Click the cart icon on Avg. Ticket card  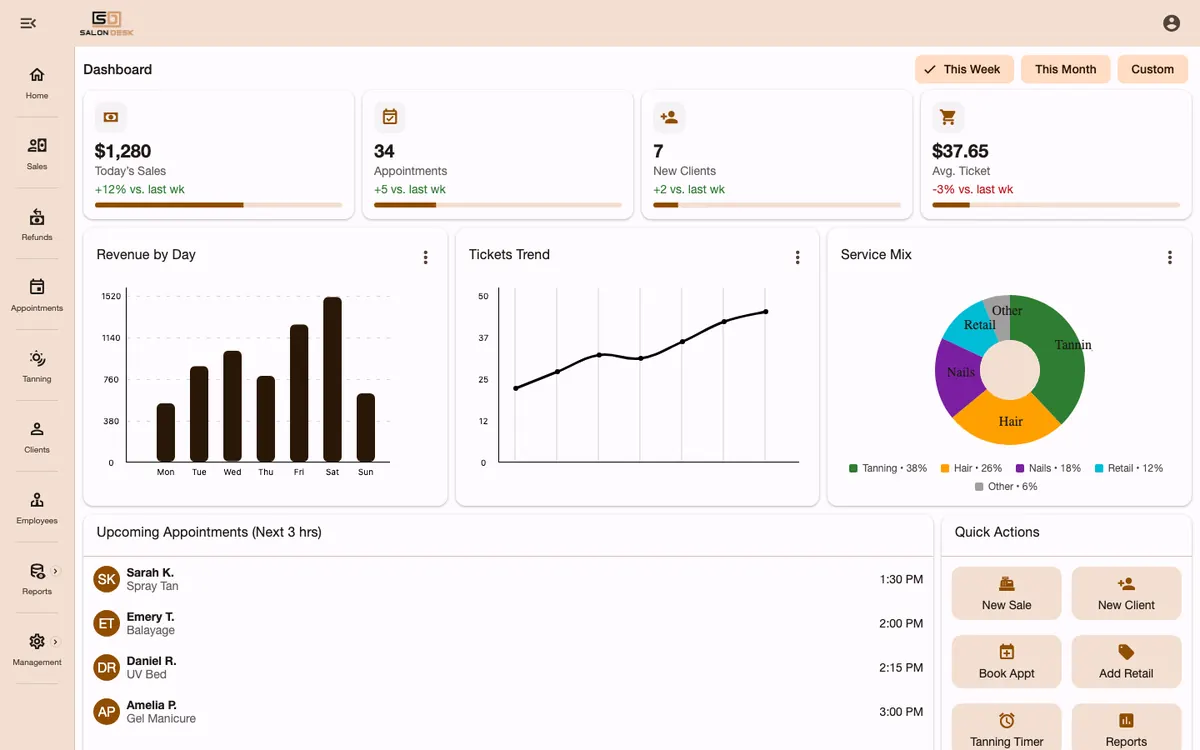coord(948,117)
